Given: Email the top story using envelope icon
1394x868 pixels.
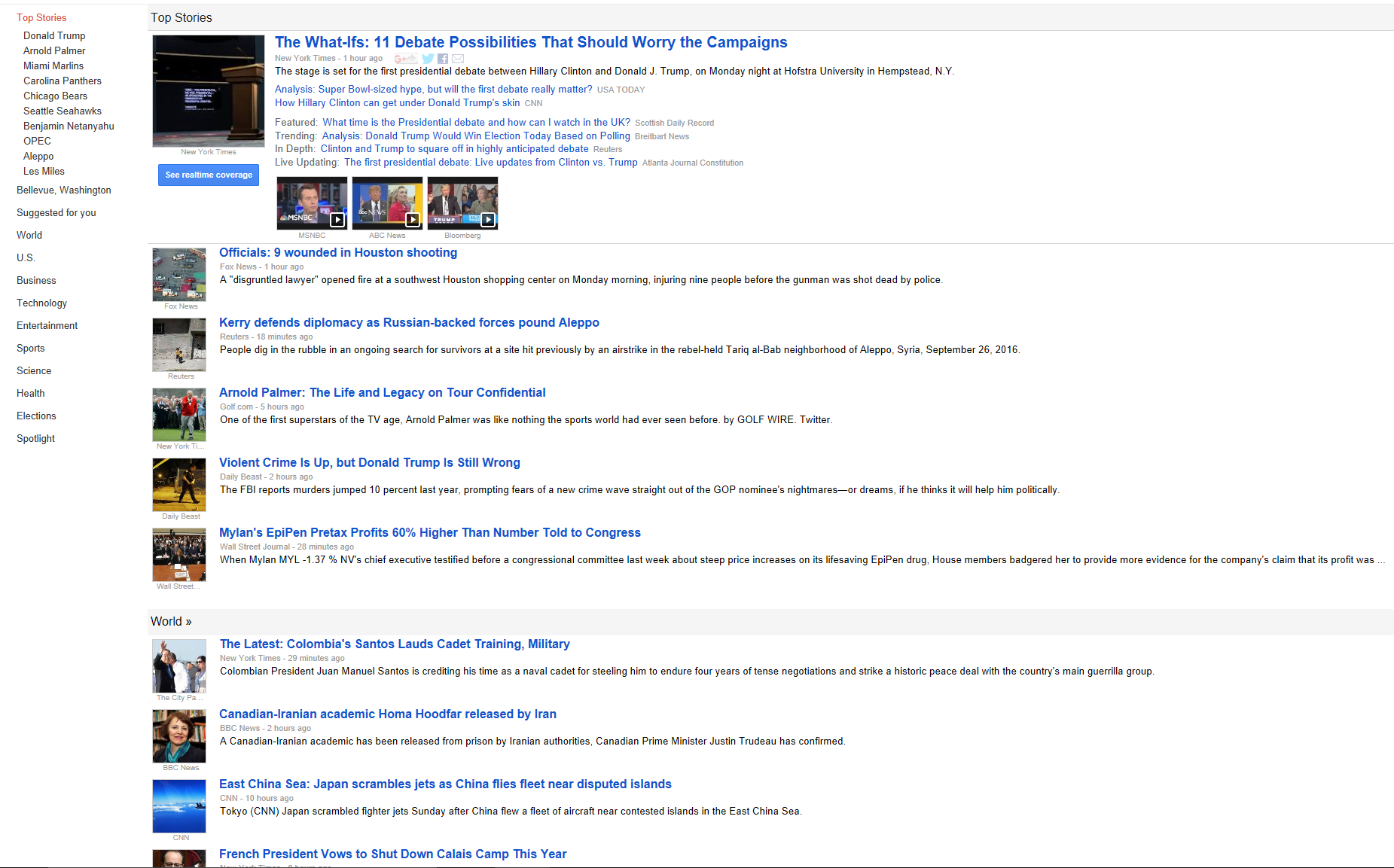Looking at the screenshot, I should pyautogui.click(x=458, y=59).
